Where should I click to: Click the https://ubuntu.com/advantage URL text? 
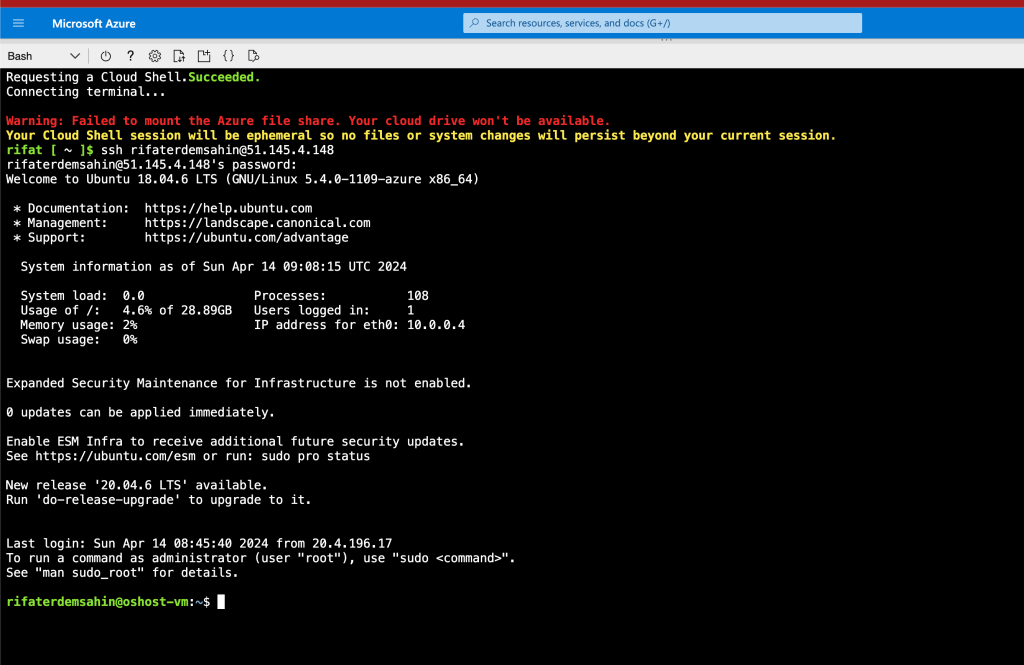pyautogui.click(x=246, y=238)
